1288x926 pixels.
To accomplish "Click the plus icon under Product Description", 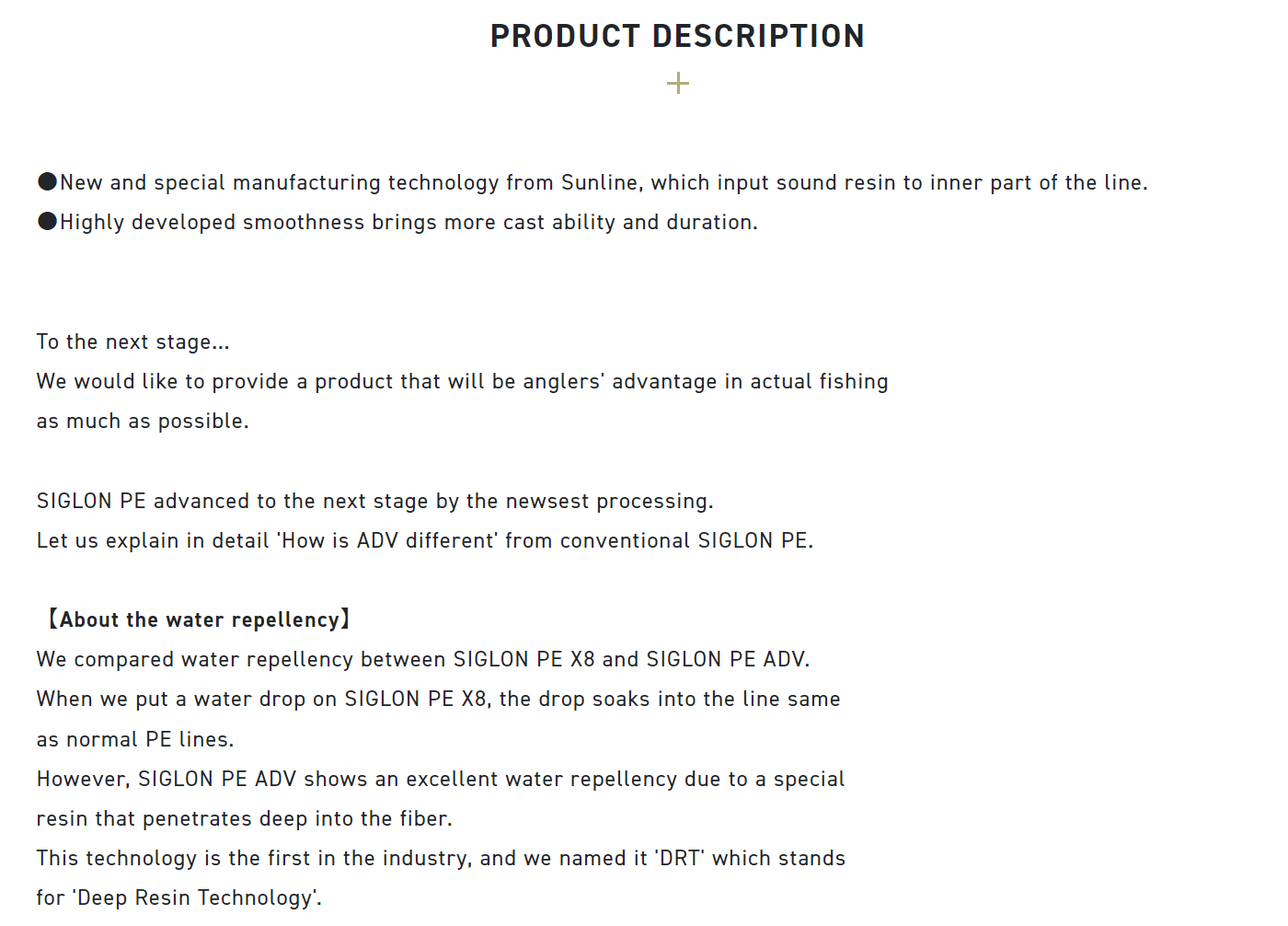I will pos(678,84).
